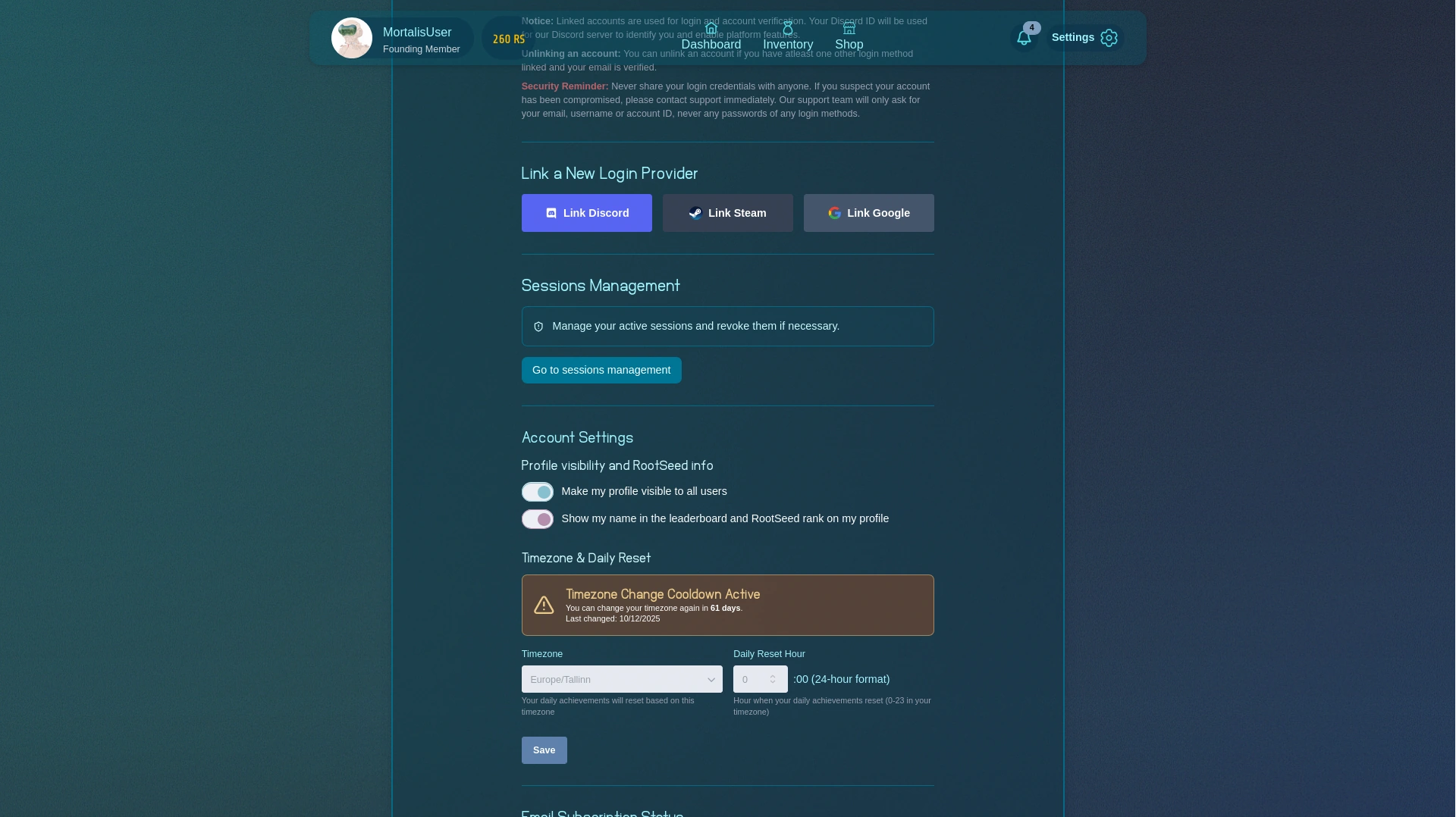Viewport: 1456px width, 817px height.
Task: Open the Europe/Tallinn timezone dropdown
Action: [x=622, y=679]
